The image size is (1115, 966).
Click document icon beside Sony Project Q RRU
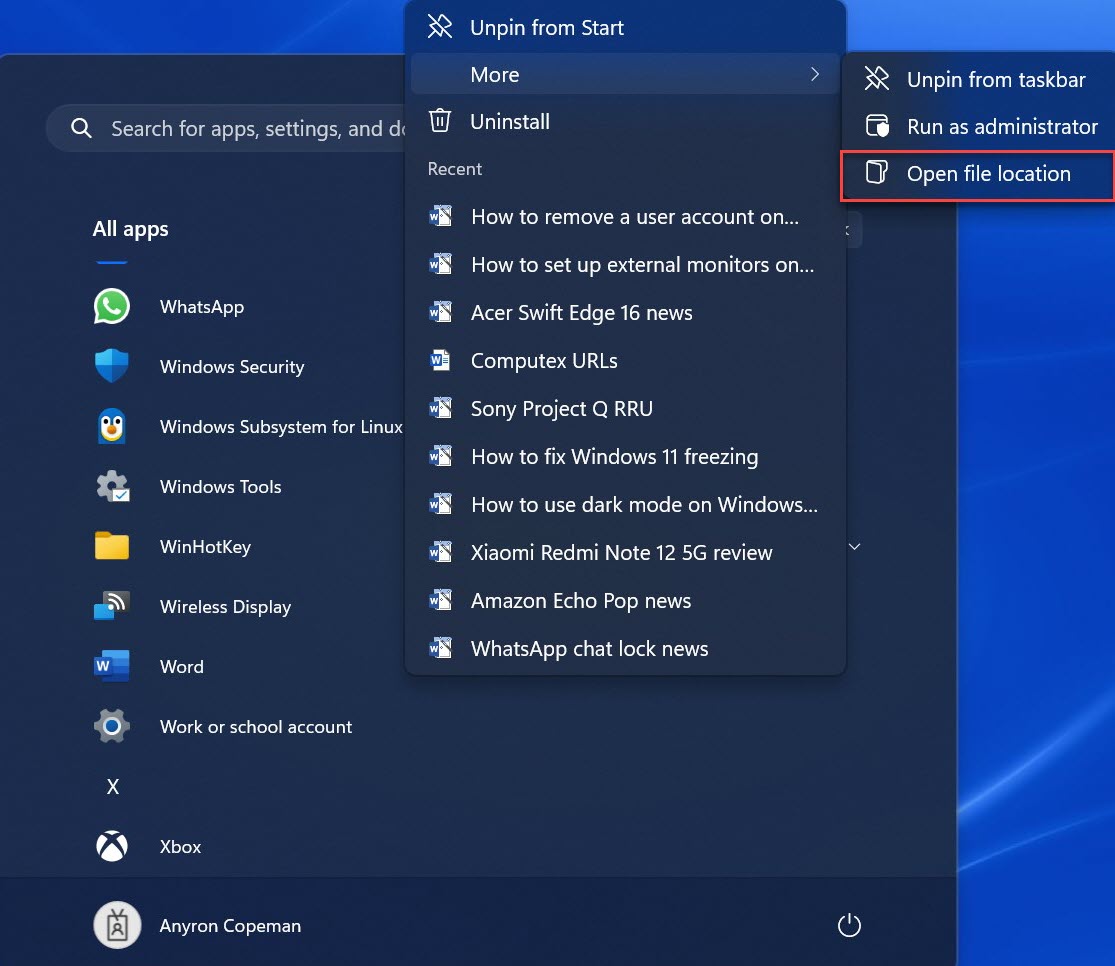440,408
